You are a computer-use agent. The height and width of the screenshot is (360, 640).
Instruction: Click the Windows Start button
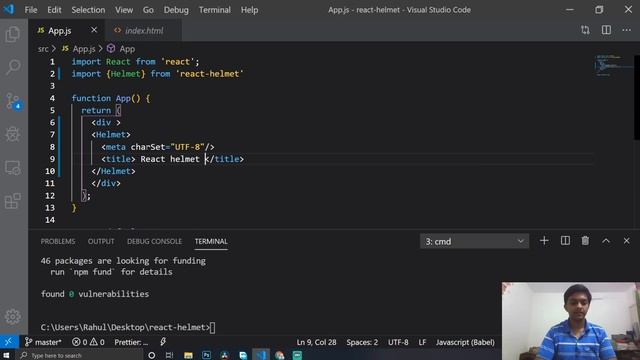click(x=6, y=355)
